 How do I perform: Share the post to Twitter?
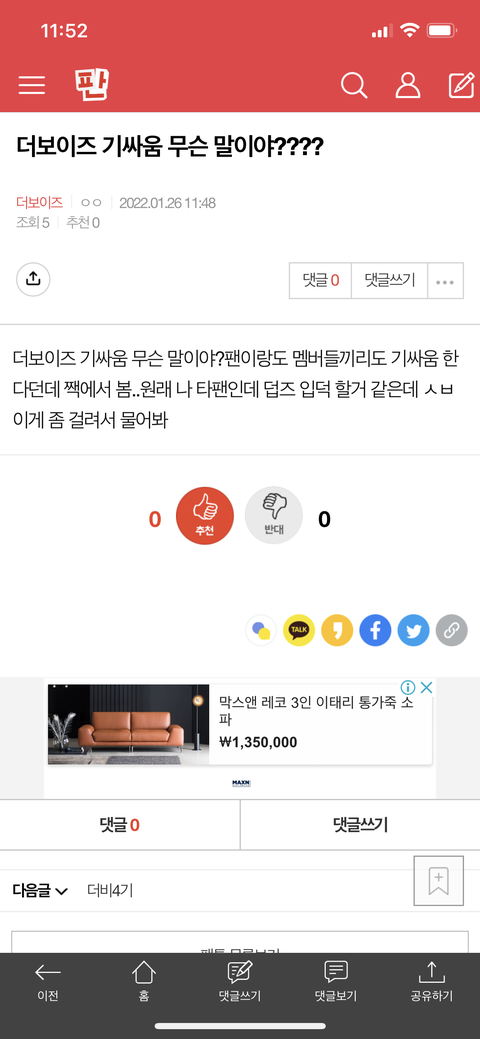(414, 630)
